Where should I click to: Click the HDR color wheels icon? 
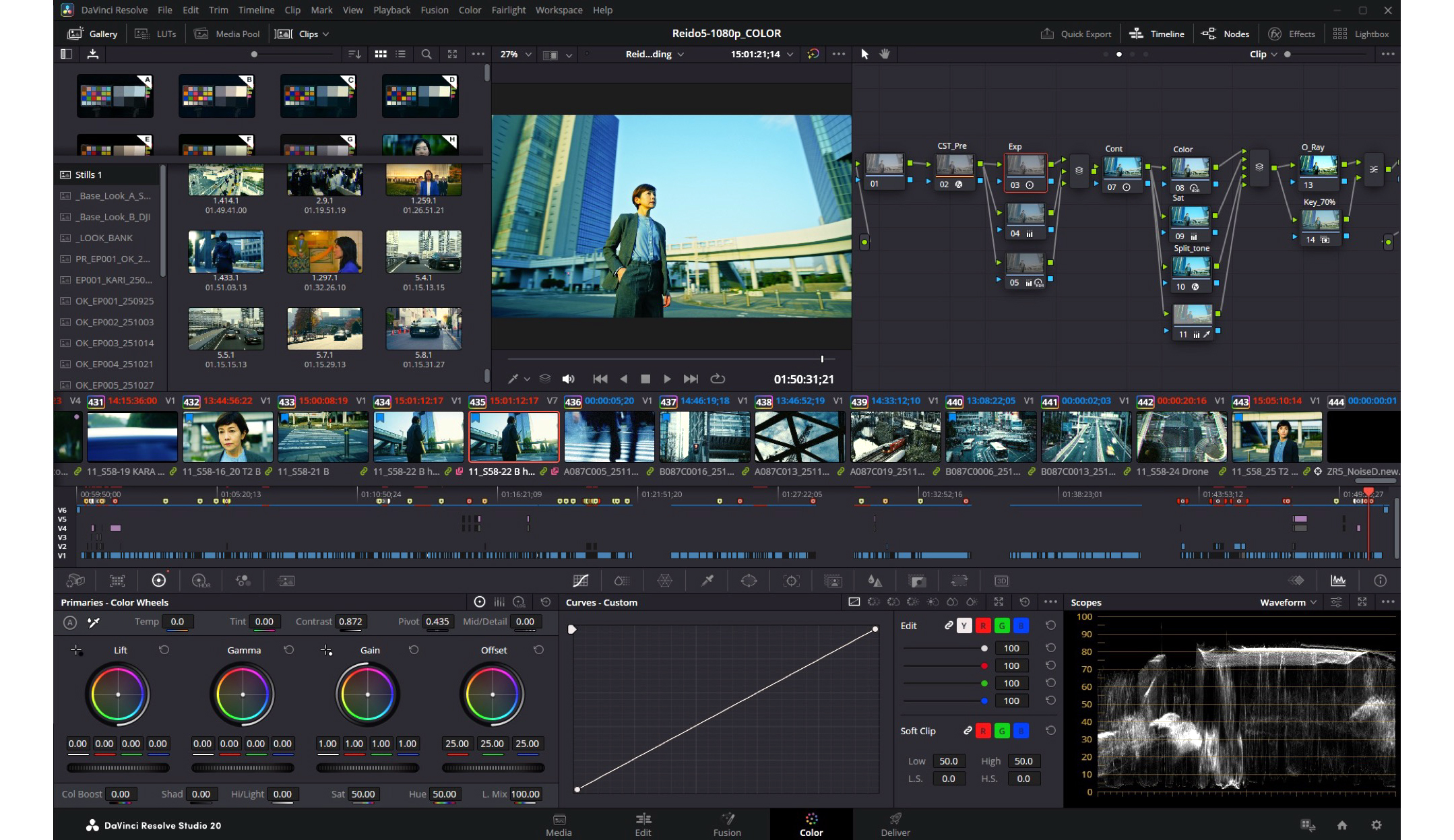[201, 581]
